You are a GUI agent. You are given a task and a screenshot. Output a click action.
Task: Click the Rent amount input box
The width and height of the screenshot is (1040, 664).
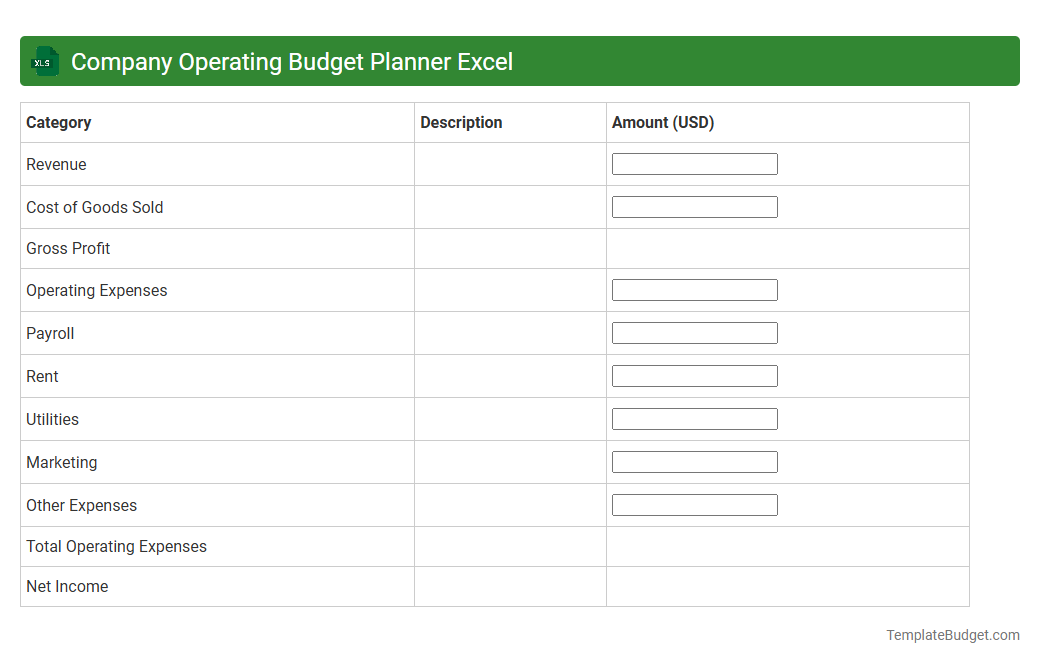click(x=694, y=375)
